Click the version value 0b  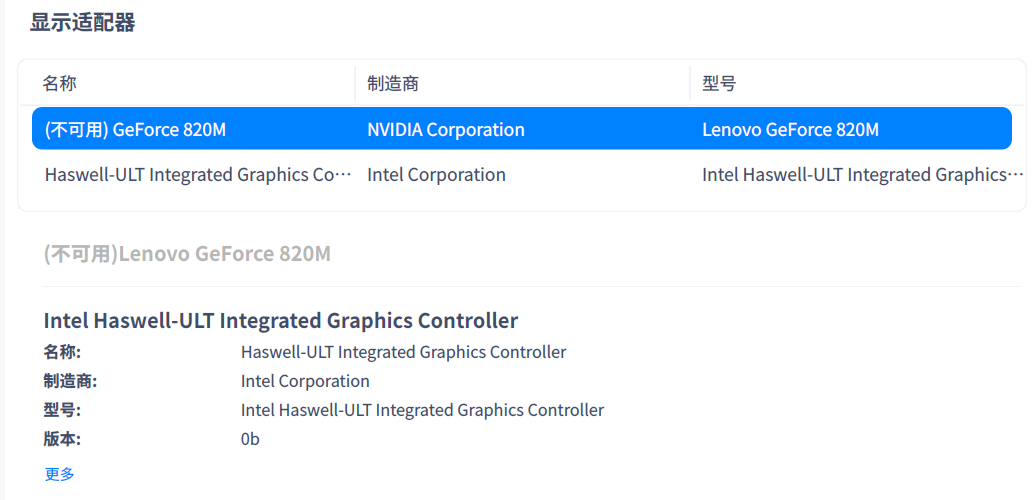coord(250,439)
